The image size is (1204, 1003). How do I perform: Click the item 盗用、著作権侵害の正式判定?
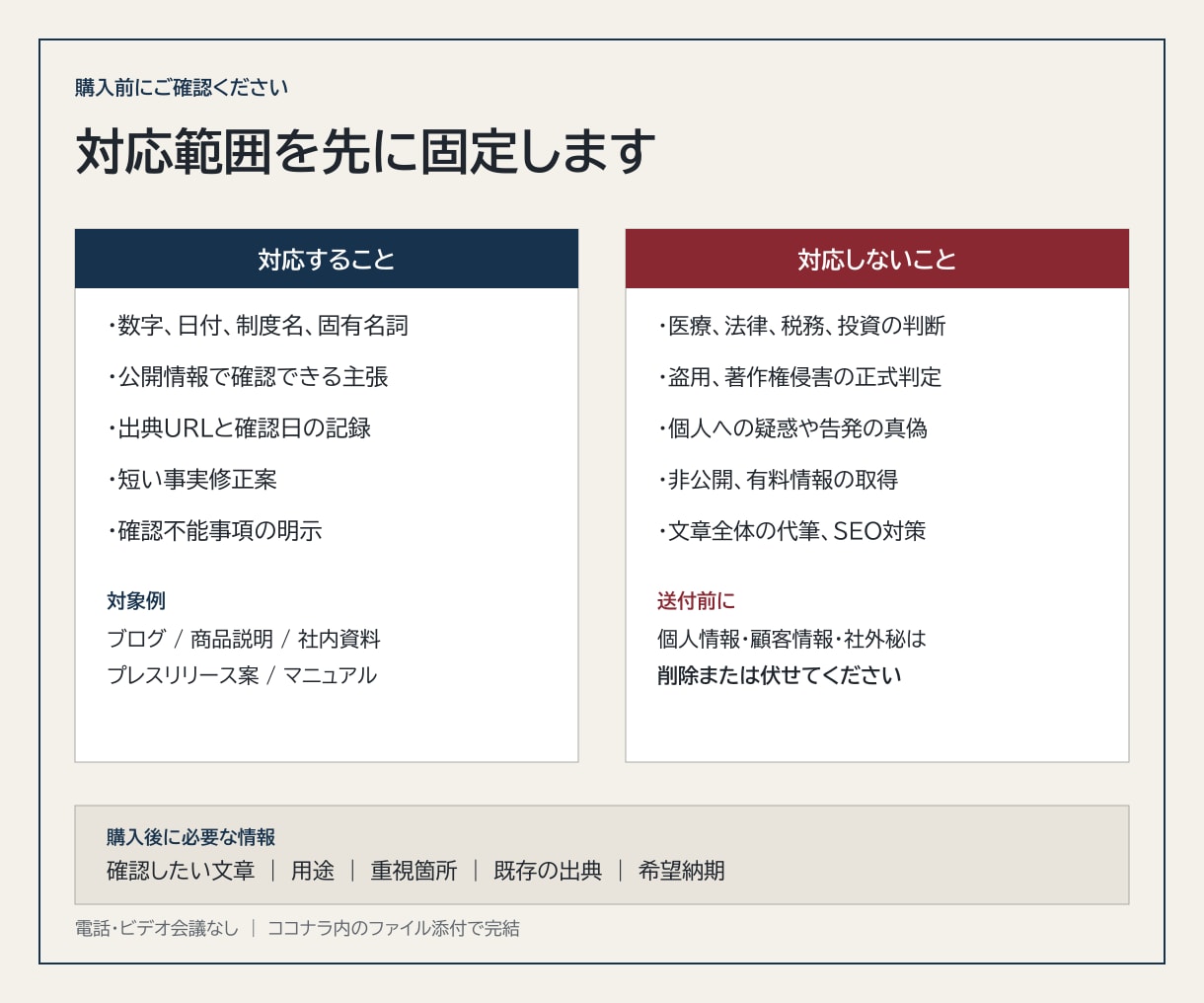tap(799, 377)
